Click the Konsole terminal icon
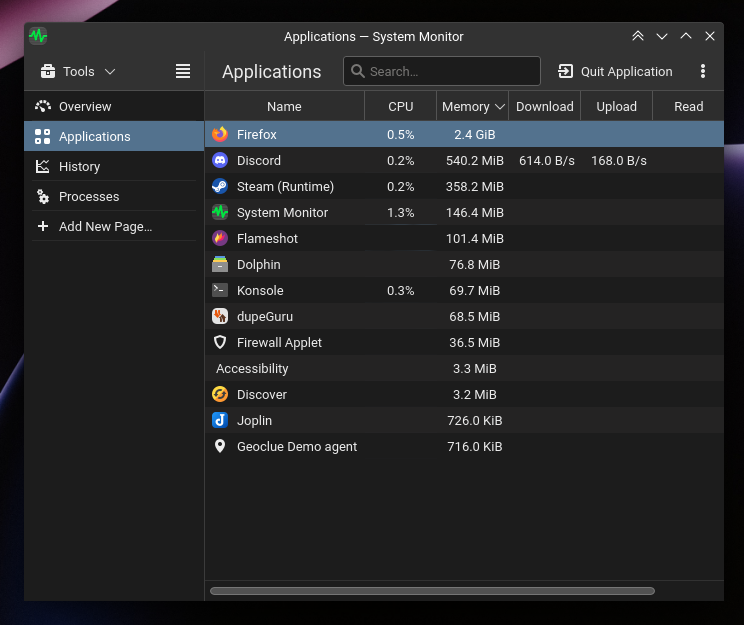Image resolution: width=744 pixels, height=625 pixels. [220, 290]
